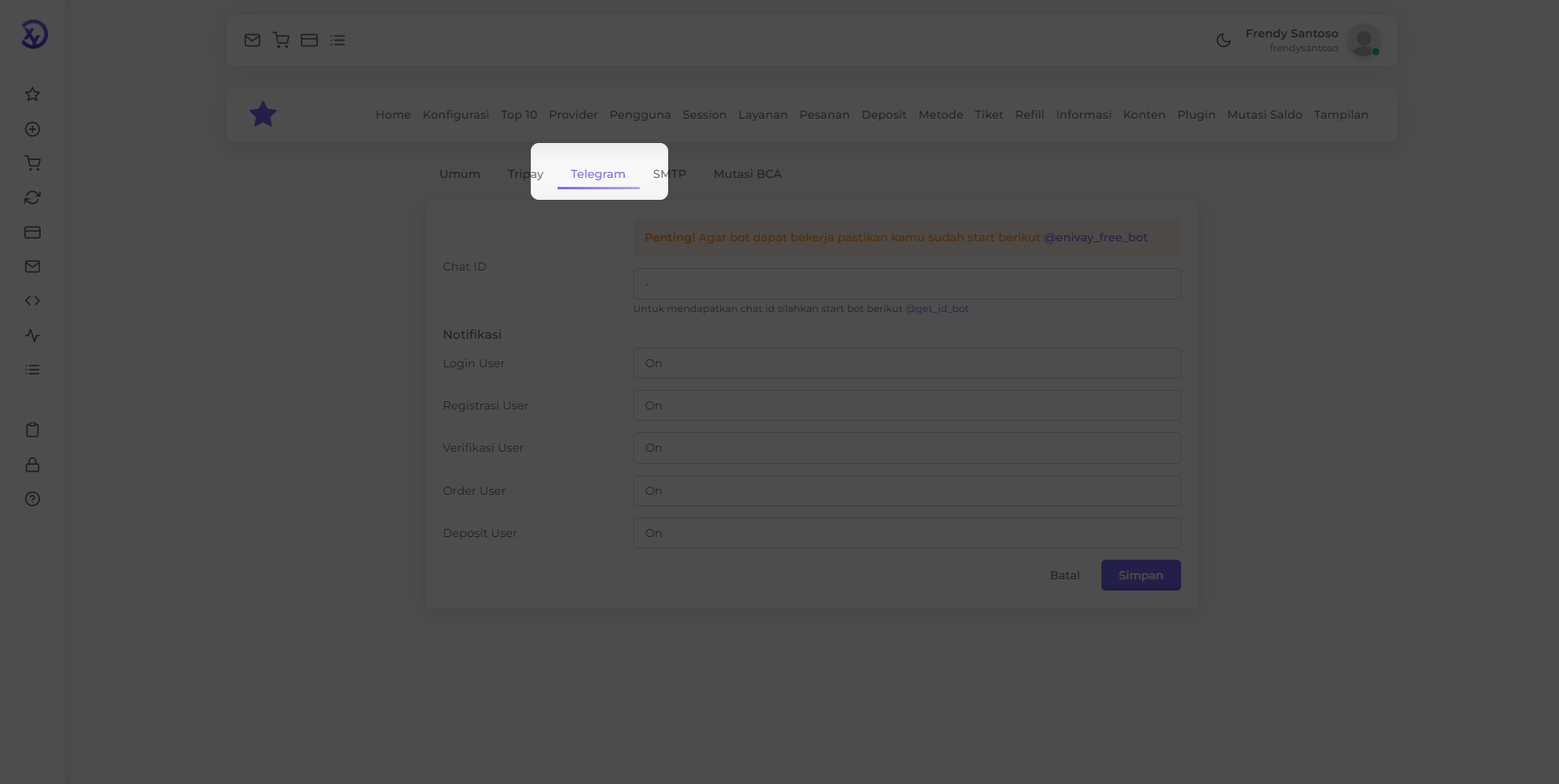Open the Layanan menu item
The height and width of the screenshot is (784, 1559).
click(x=763, y=115)
